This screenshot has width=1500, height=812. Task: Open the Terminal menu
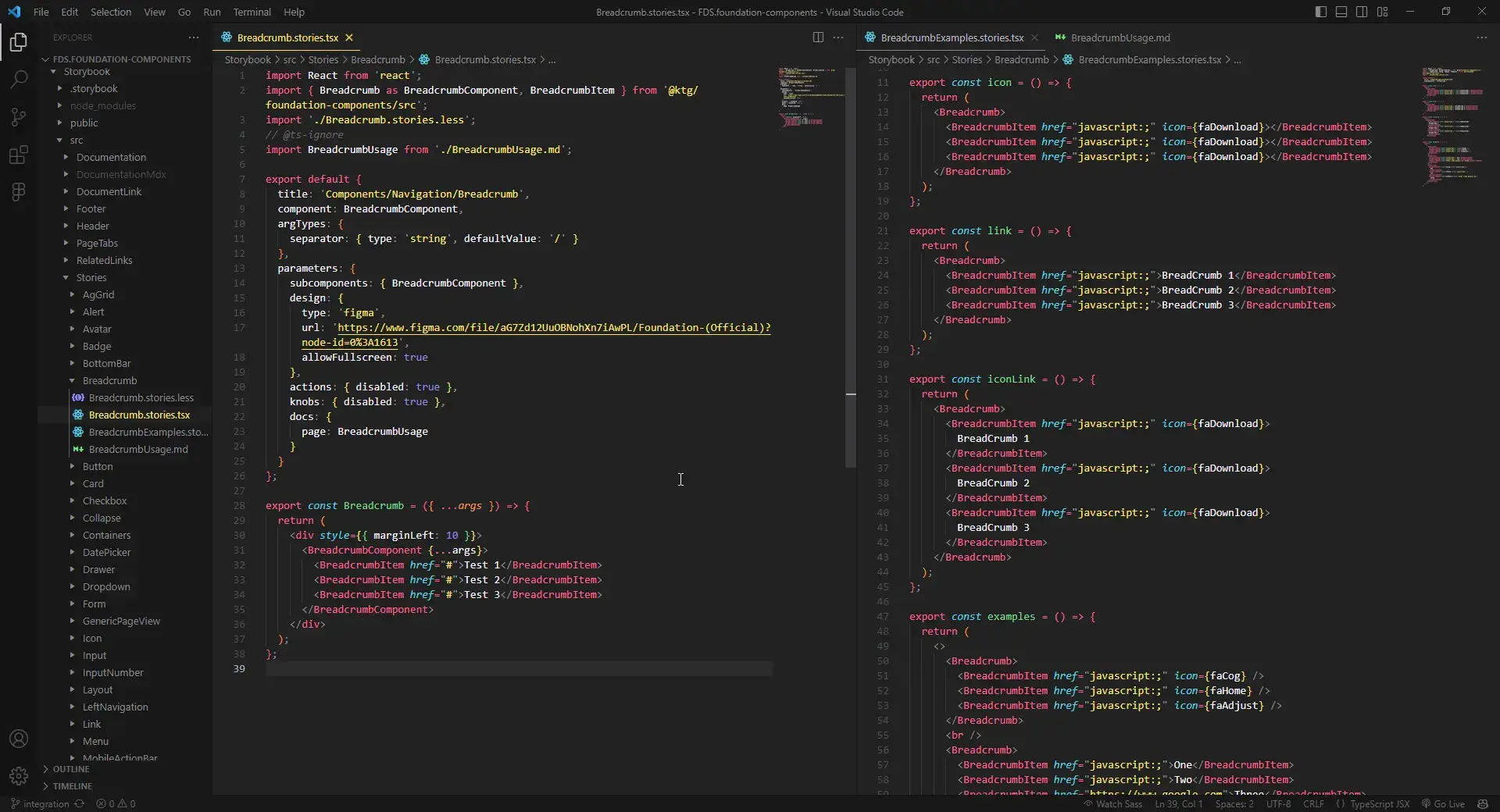[x=252, y=12]
